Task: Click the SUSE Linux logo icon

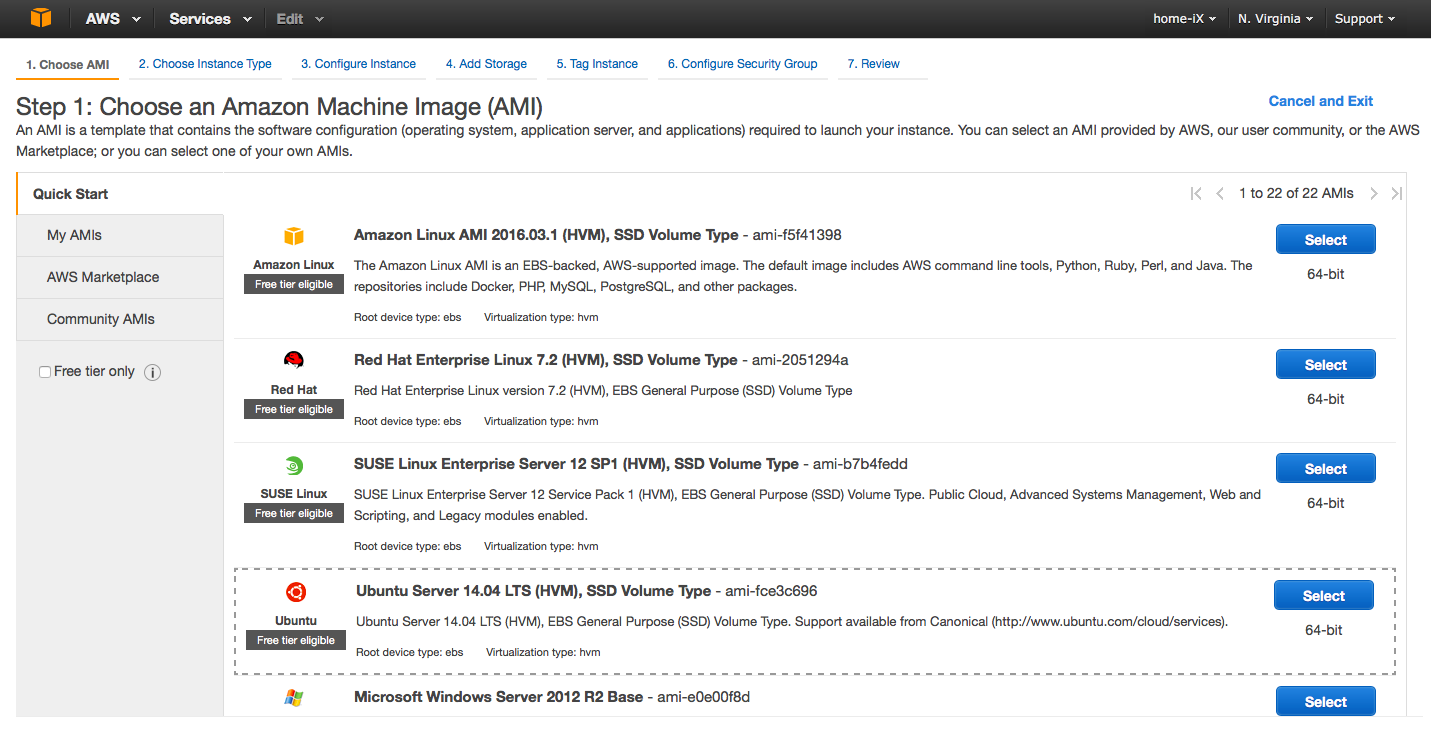Action: click(x=294, y=465)
